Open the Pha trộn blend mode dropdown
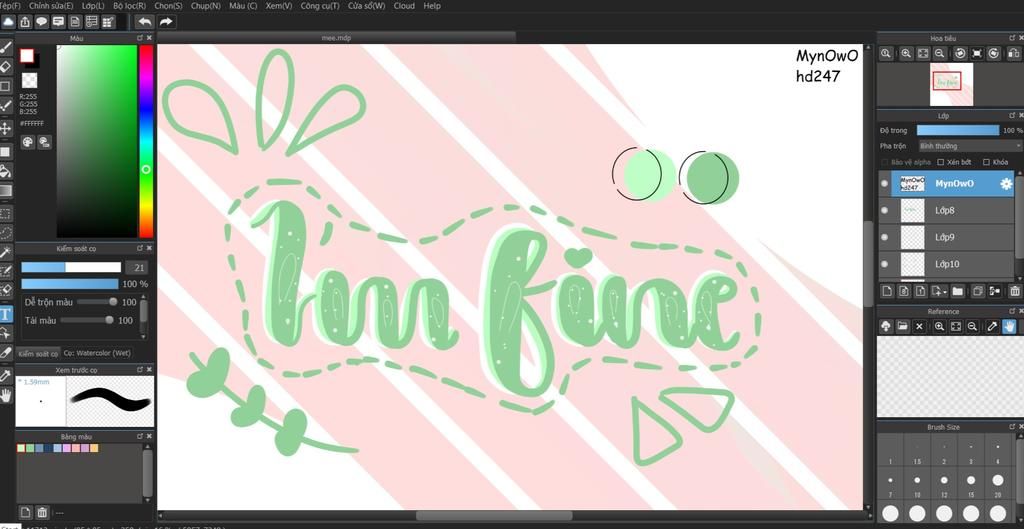 pyautogui.click(x=969, y=146)
